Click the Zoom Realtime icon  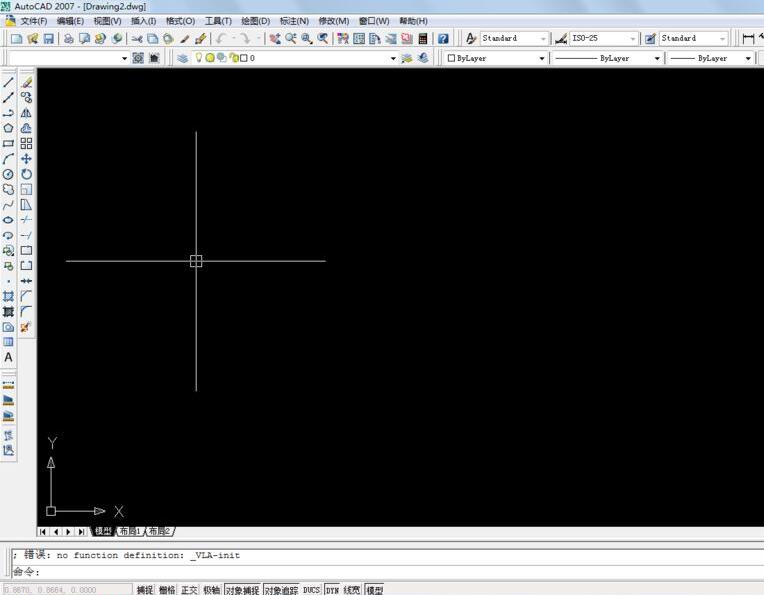[291, 38]
